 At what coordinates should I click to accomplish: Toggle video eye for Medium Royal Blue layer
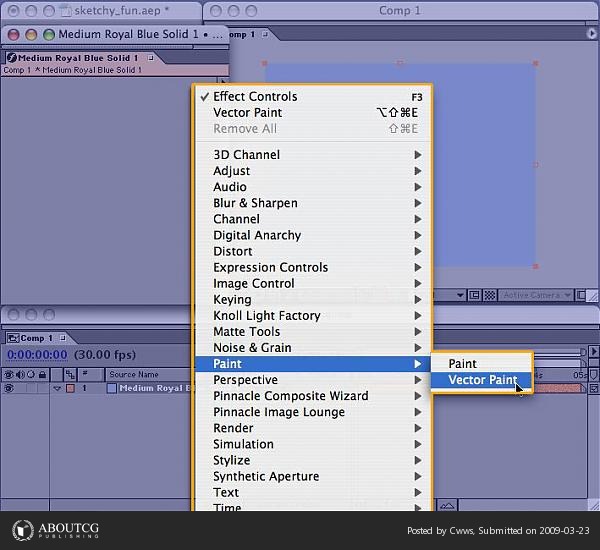9,388
